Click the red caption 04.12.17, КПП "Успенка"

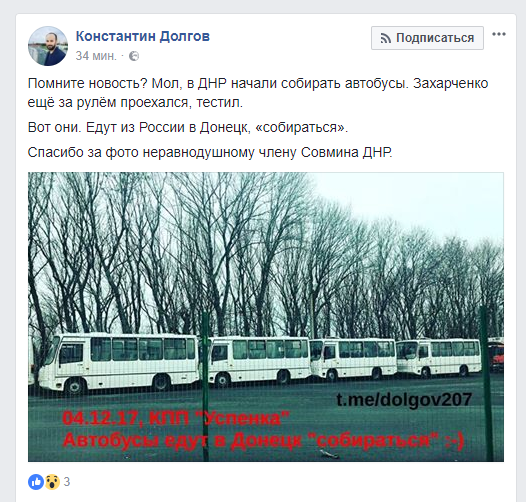[176, 418]
